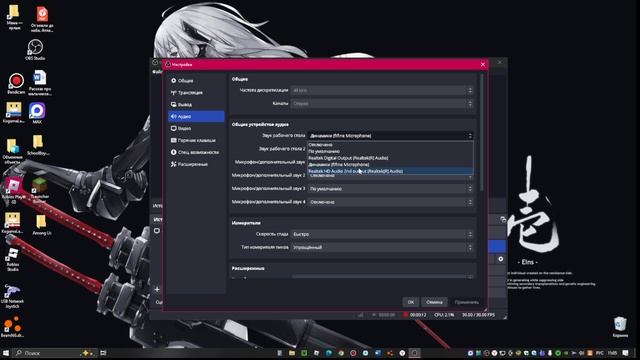This screenshot has width=640, height=360.
Task: Open the Тип измерителя пиков dropdown
Action: pyautogui.click(x=382, y=247)
